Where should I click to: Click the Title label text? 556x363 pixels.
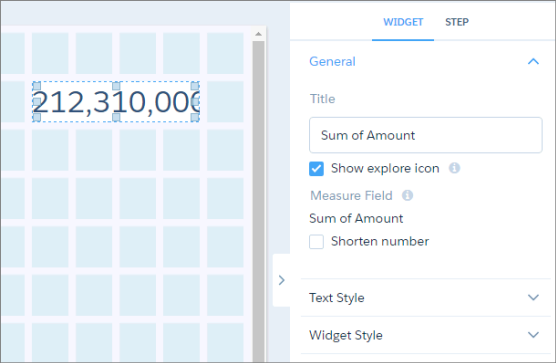[x=322, y=99]
